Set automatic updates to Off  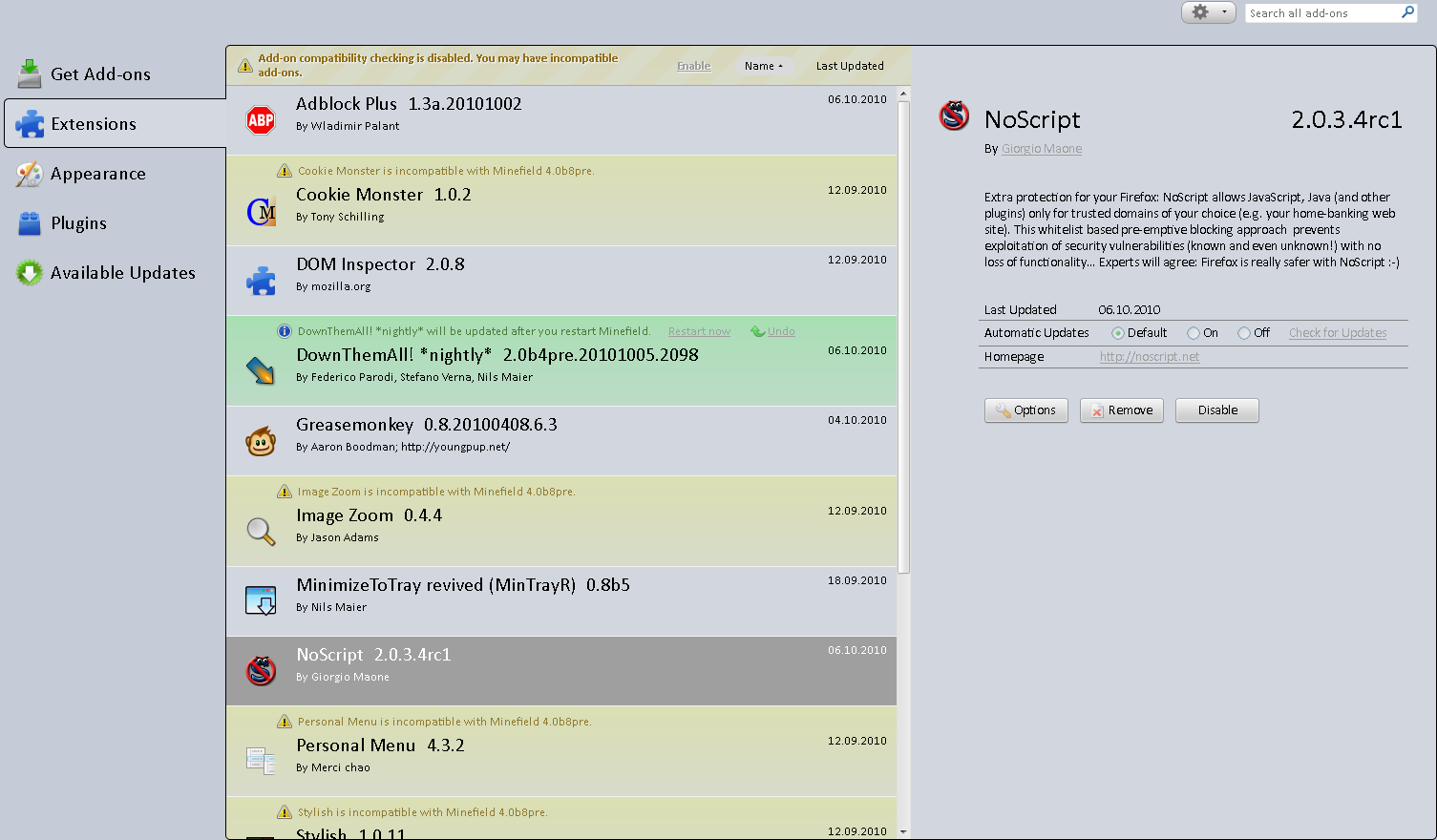[x=1244, y=333]
